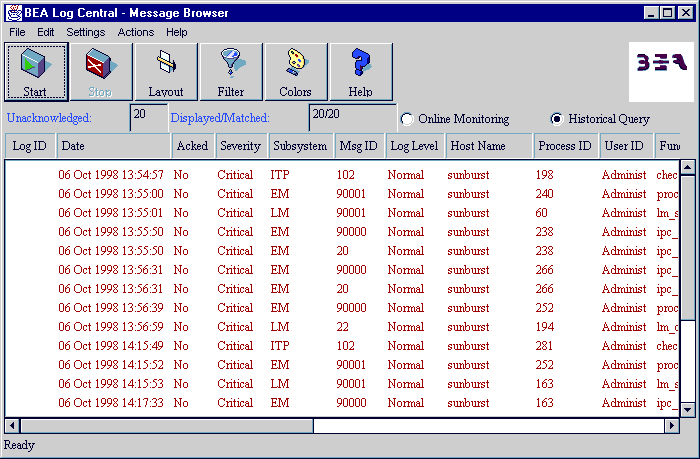Click the Log ID column header
This screenshot has width=700, height=459.
[29, 146]
